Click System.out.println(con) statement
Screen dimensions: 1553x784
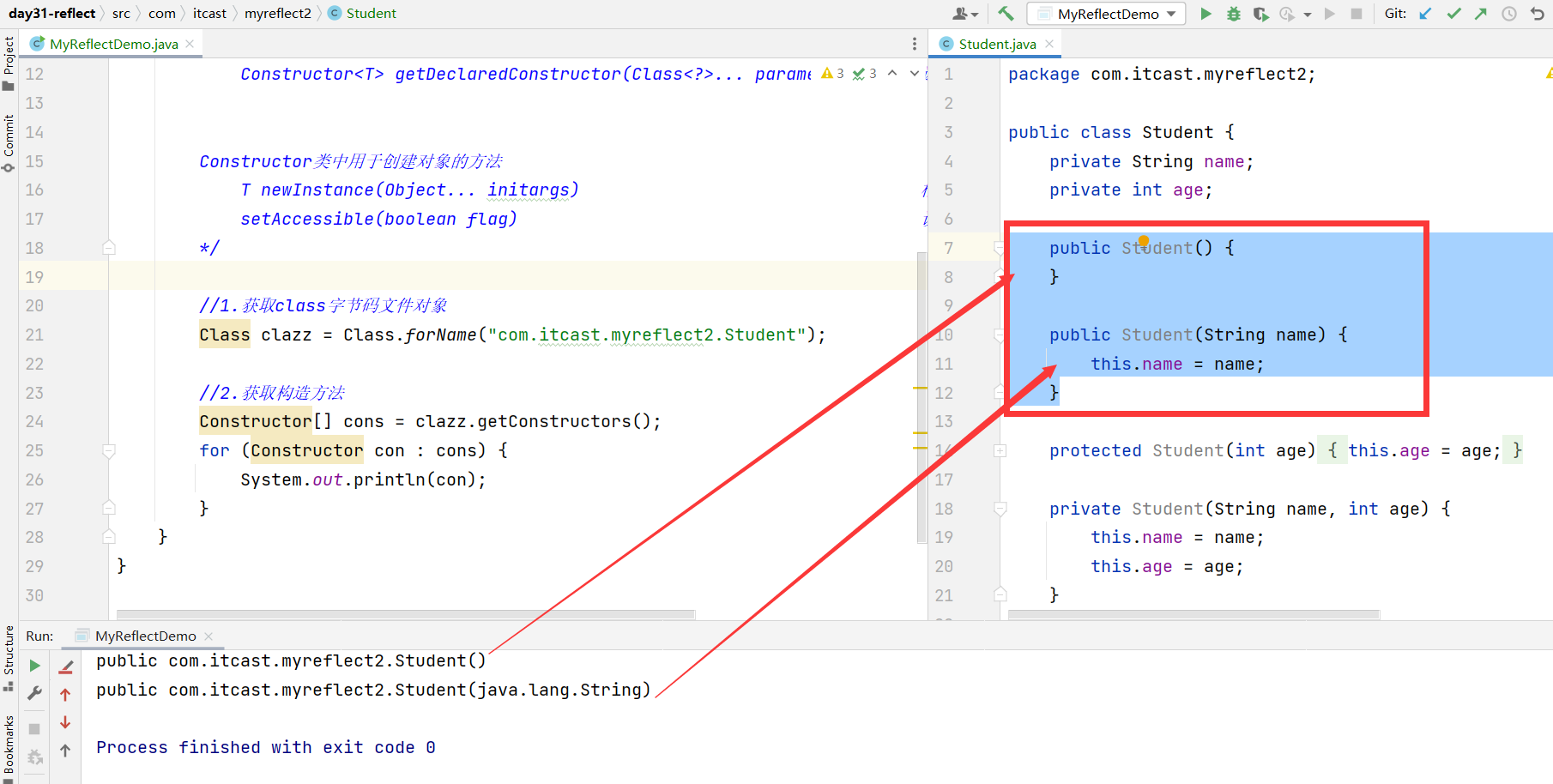(x=363, y=479)
